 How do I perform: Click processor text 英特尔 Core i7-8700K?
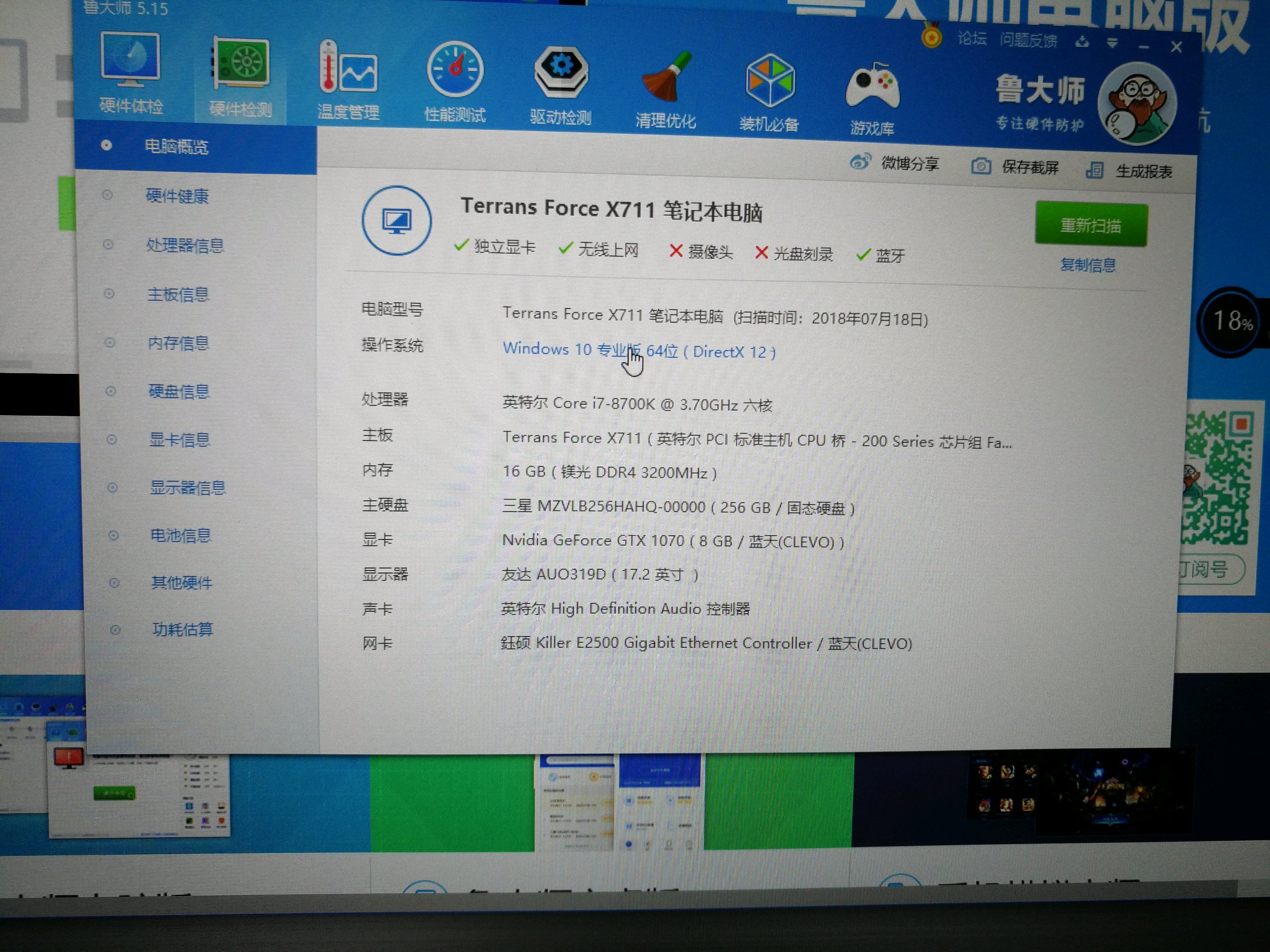[638, 404]
